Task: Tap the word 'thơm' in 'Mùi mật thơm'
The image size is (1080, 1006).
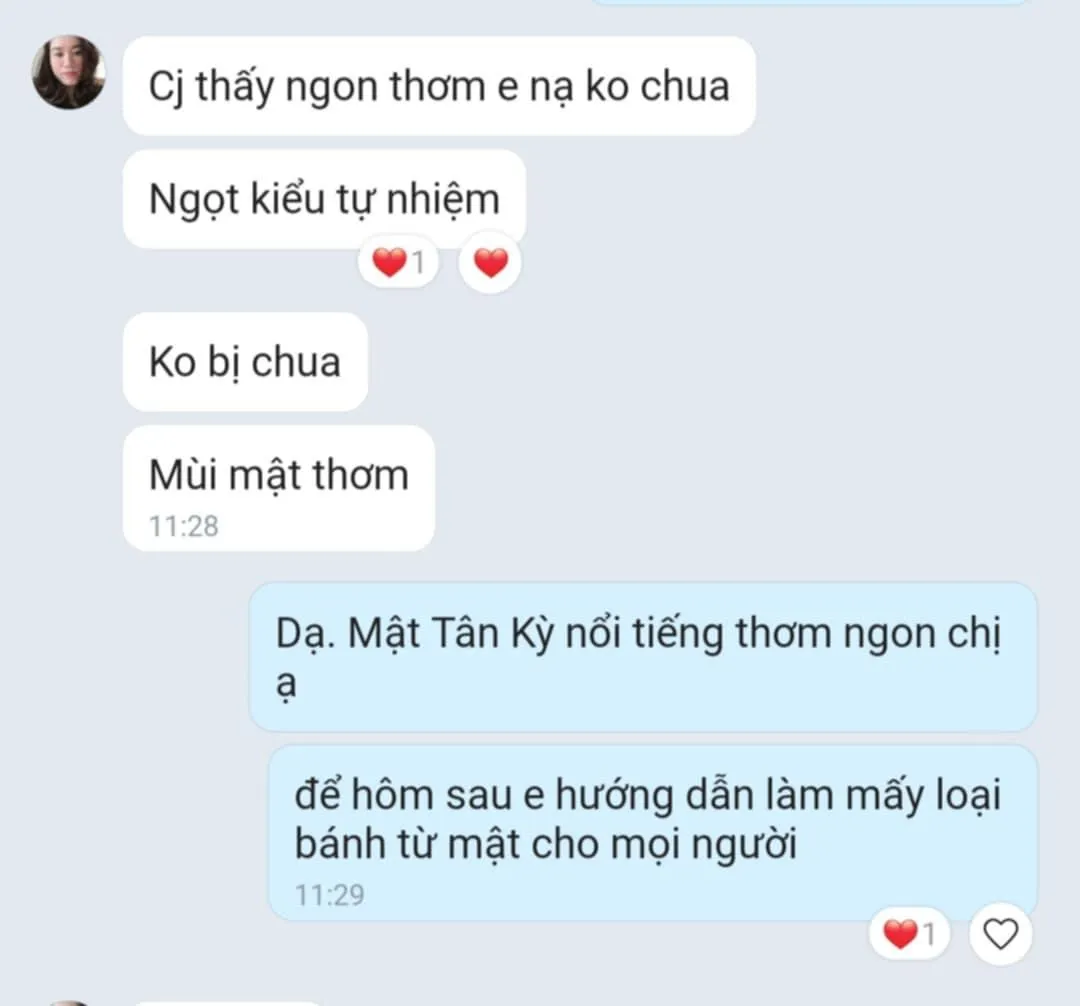Action: 361,475
